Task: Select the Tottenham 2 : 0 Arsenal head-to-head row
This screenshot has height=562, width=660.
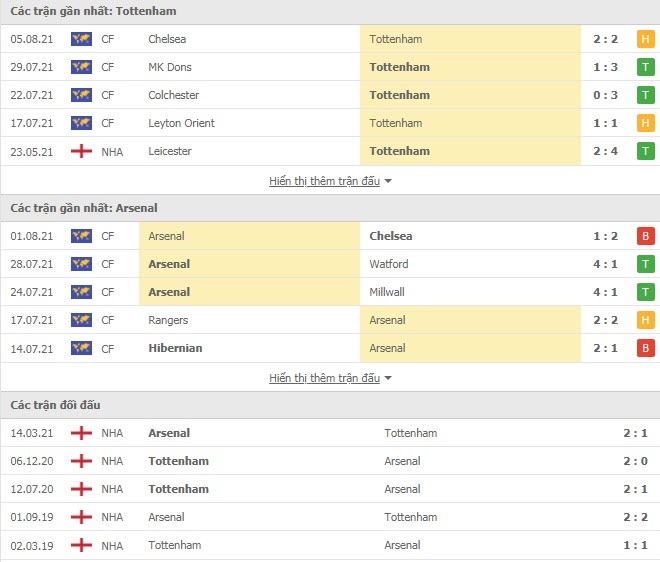Action: (330, 461)
